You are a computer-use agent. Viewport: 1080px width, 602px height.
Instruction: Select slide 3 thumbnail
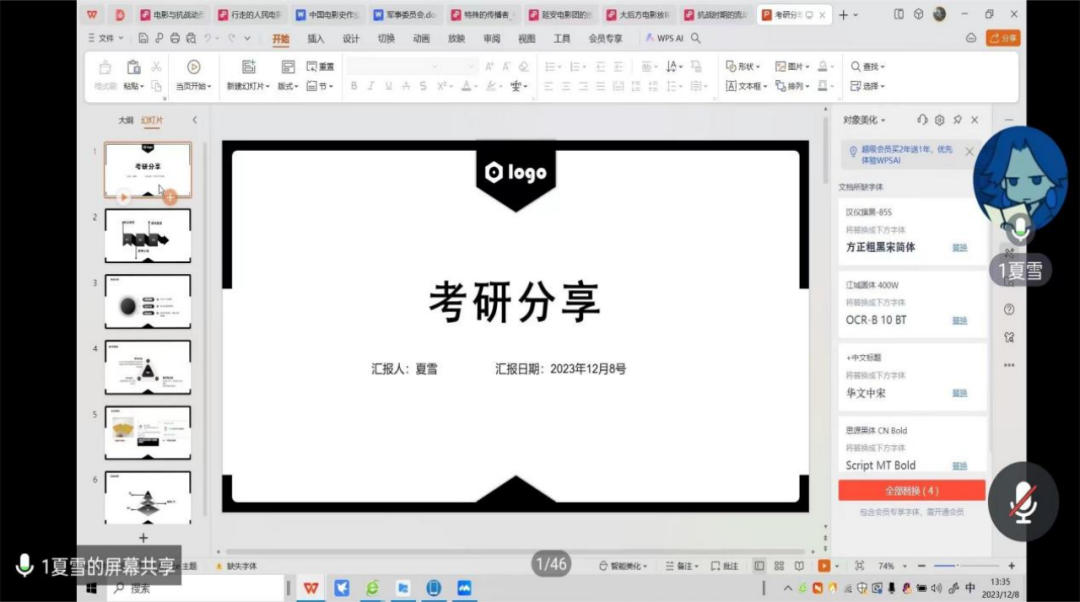point(147,301)
